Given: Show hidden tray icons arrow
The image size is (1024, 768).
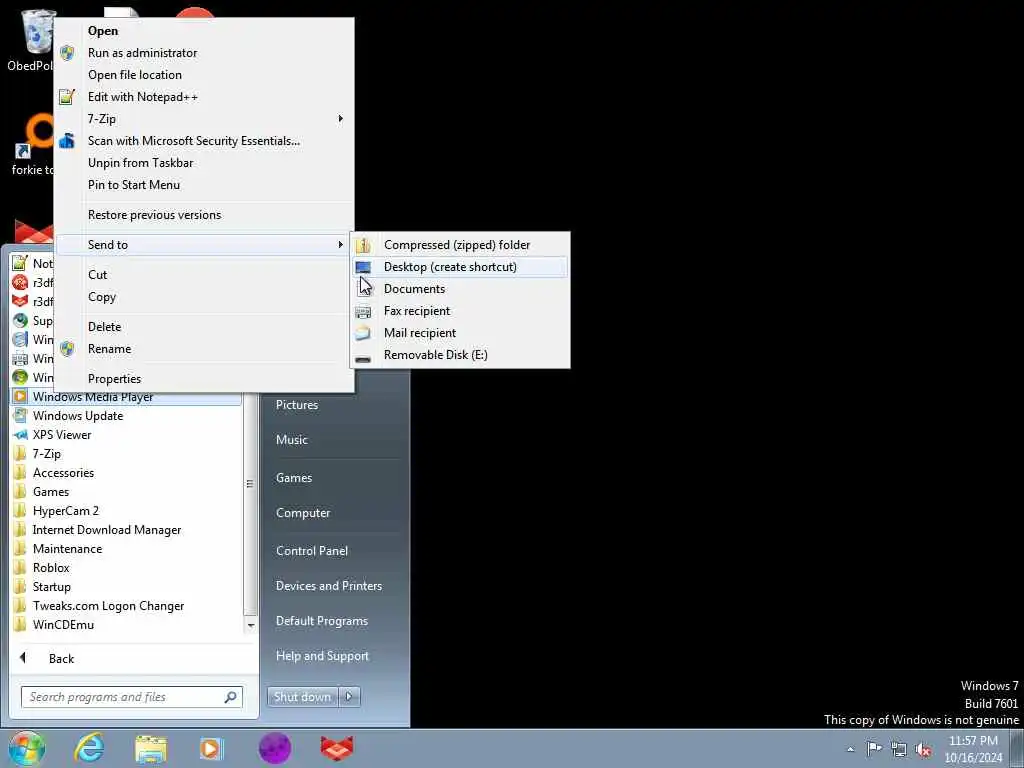Looking at the screenshot, I should click(x=850, y=749).
